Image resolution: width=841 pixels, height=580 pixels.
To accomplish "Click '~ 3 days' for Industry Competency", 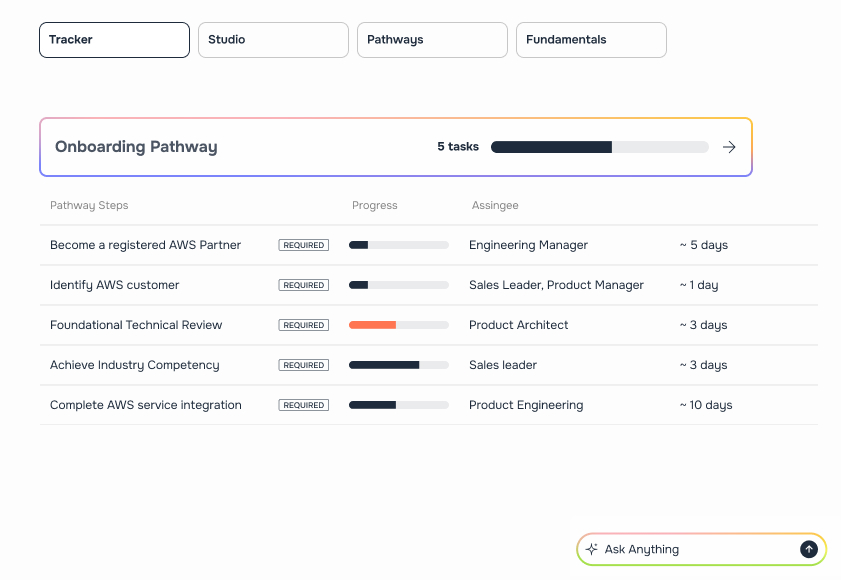I will pos(703,365).
